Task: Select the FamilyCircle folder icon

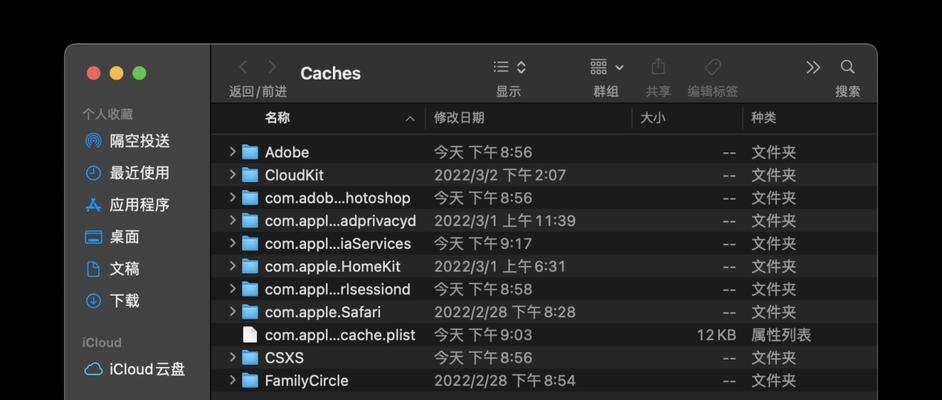Action: [x=250, y=380]
